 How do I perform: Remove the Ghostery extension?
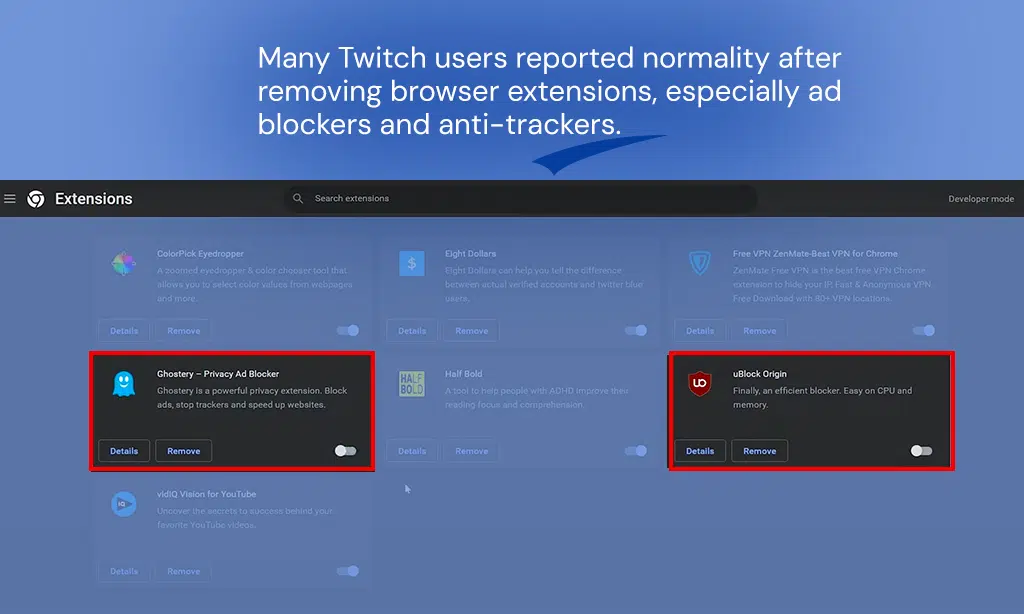(x=184, y=451)
